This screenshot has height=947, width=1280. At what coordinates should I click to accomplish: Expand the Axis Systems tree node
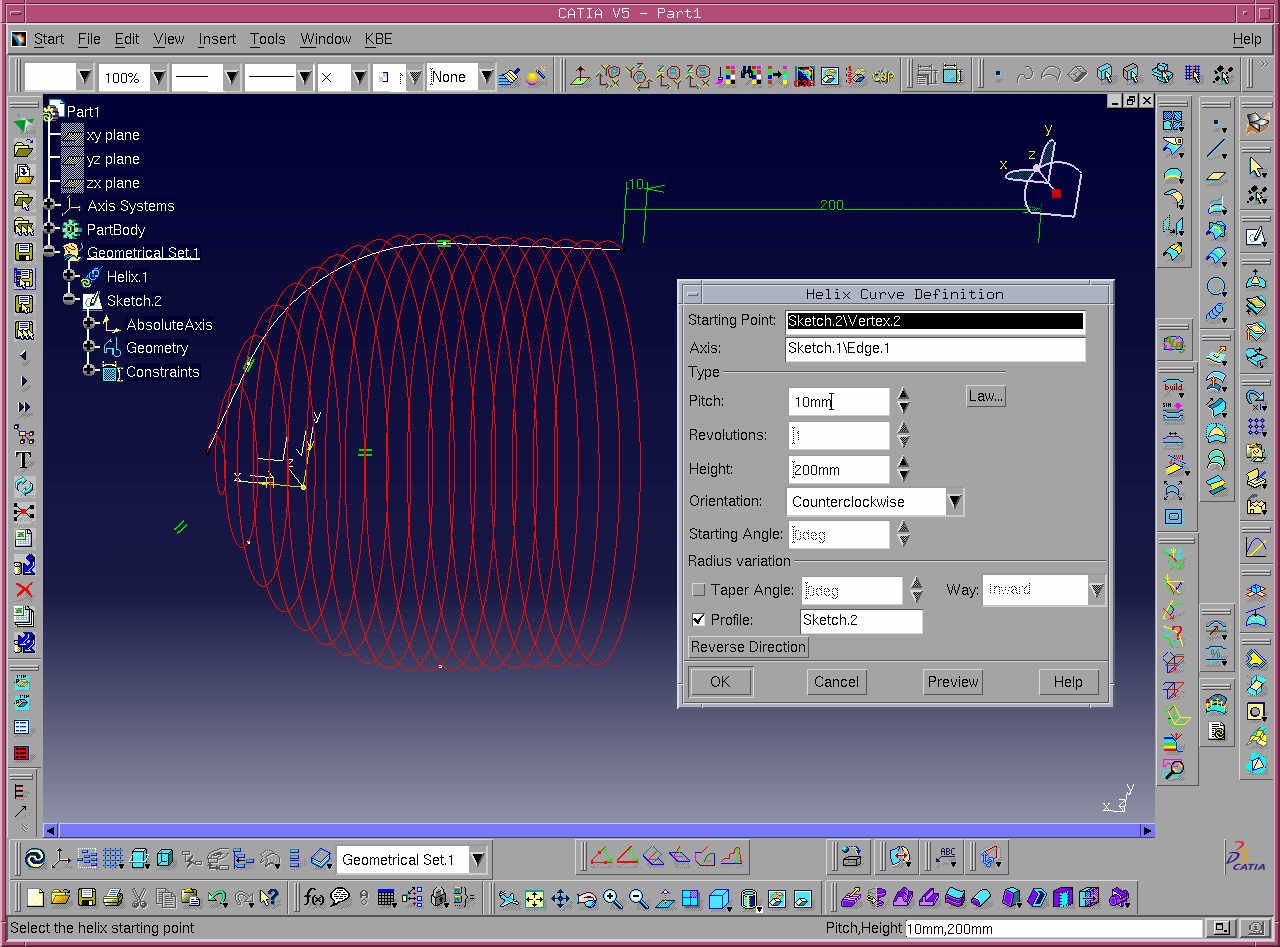coord(49,205)
